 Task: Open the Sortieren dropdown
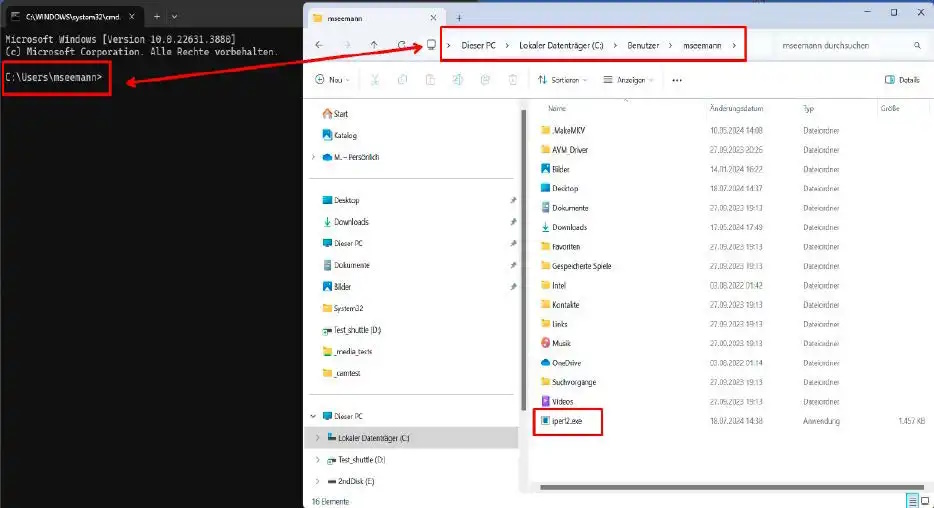tap(561, 80)
